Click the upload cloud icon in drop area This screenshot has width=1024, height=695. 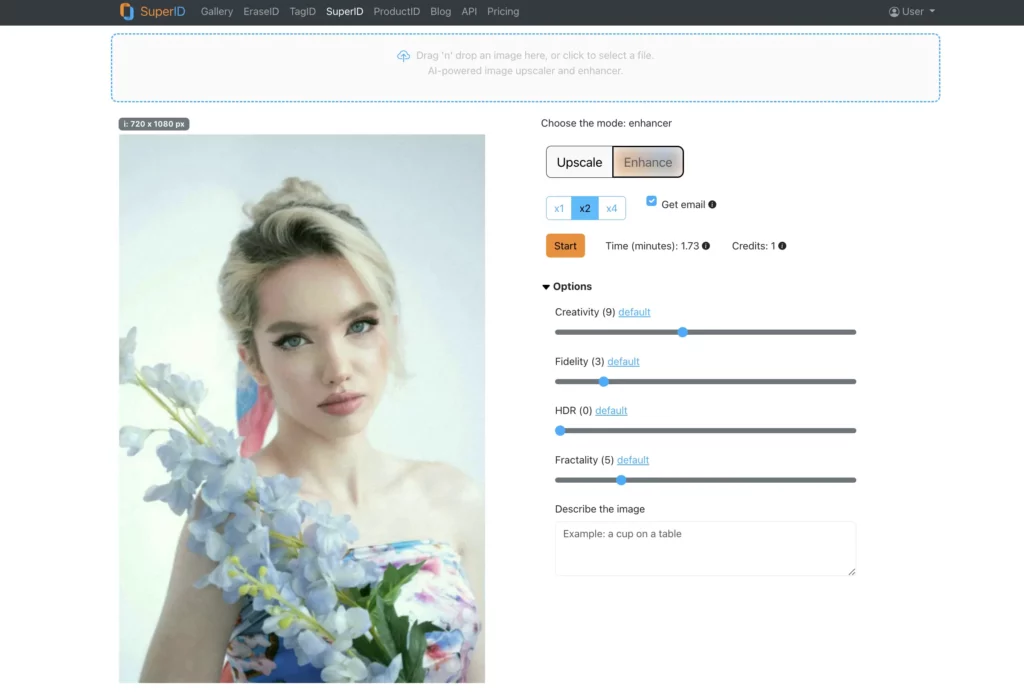403,56
